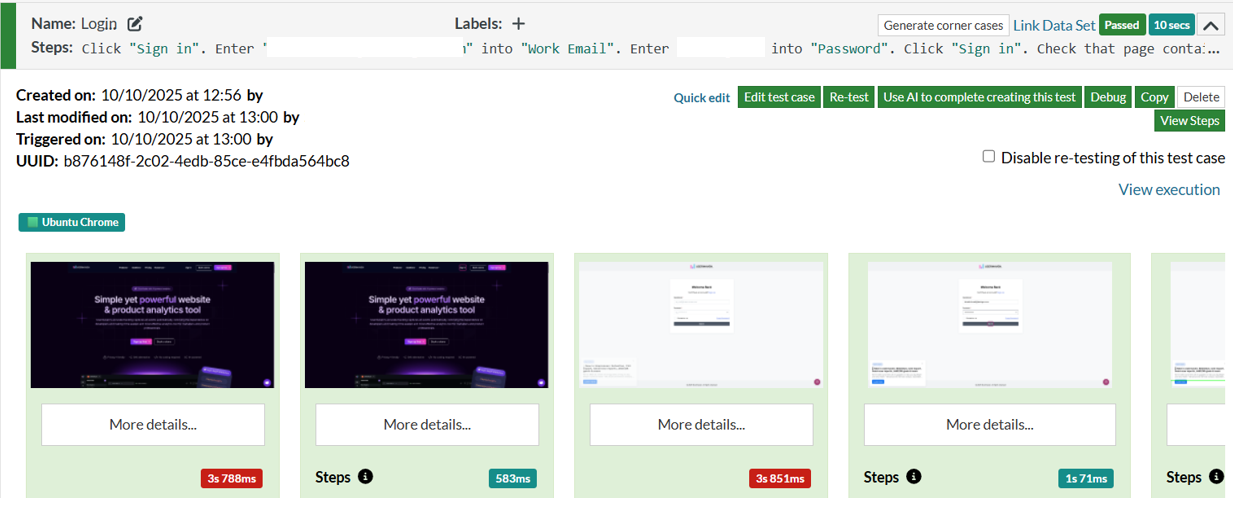Viewport: 1233px width, 505px height.
Task: Collapse the test case with chevron button
Action: tap(1210, 26)
